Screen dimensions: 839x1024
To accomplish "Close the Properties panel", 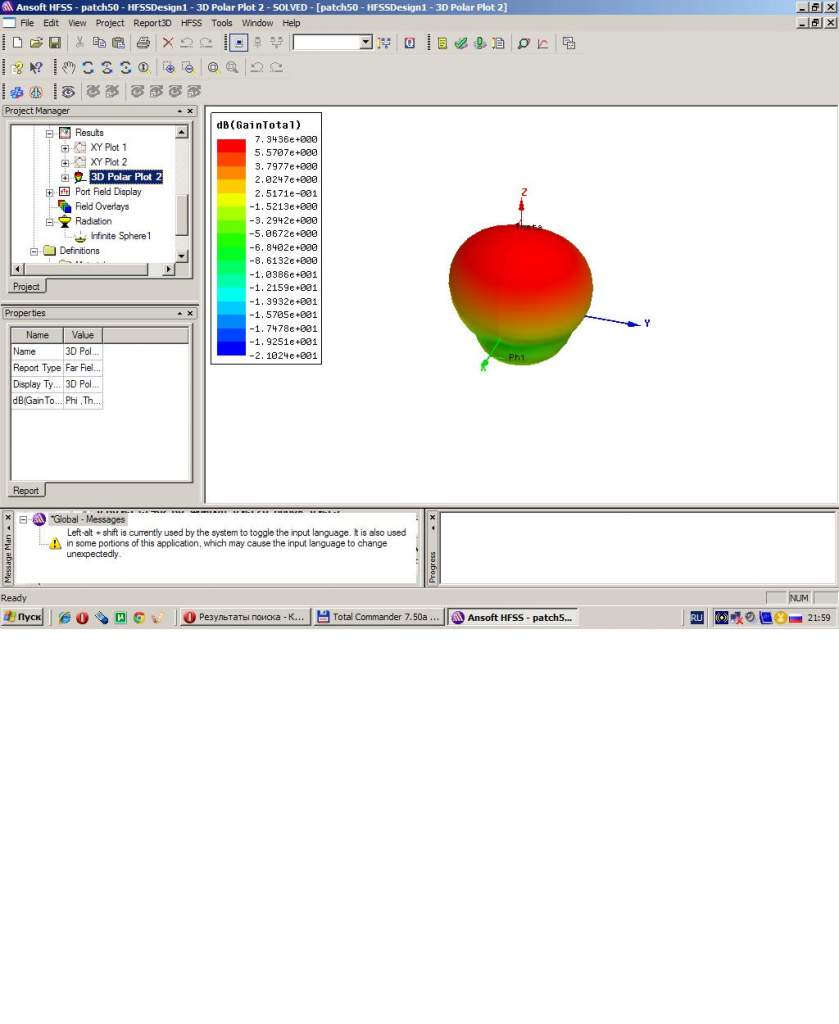I will [190, 314].
